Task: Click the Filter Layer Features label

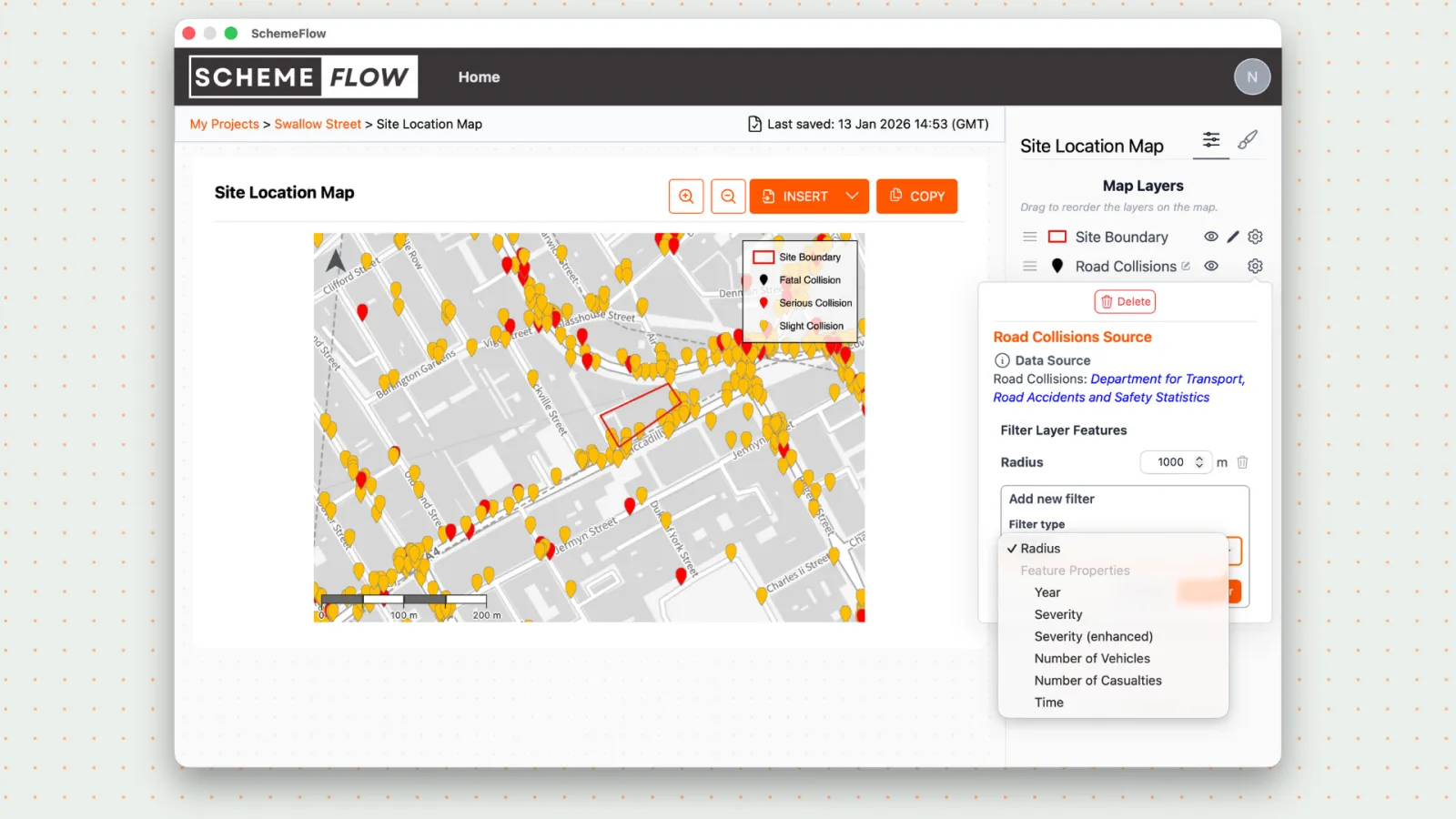Action: (x=1063, y=430)
